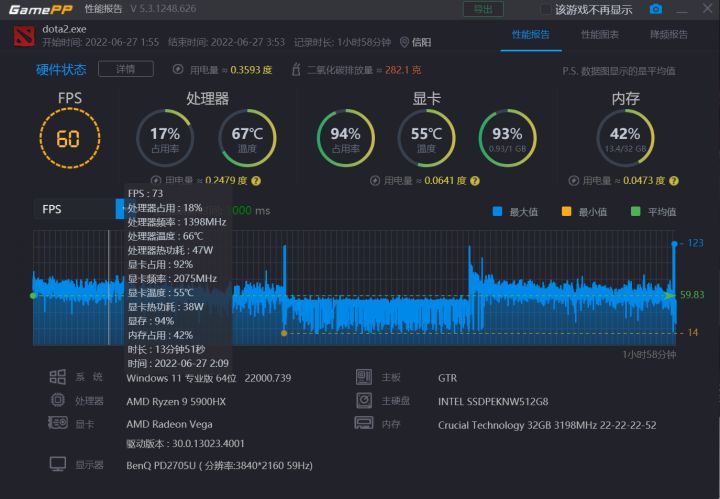Click the carbon dioxide emission icon

tap(296, 69)
